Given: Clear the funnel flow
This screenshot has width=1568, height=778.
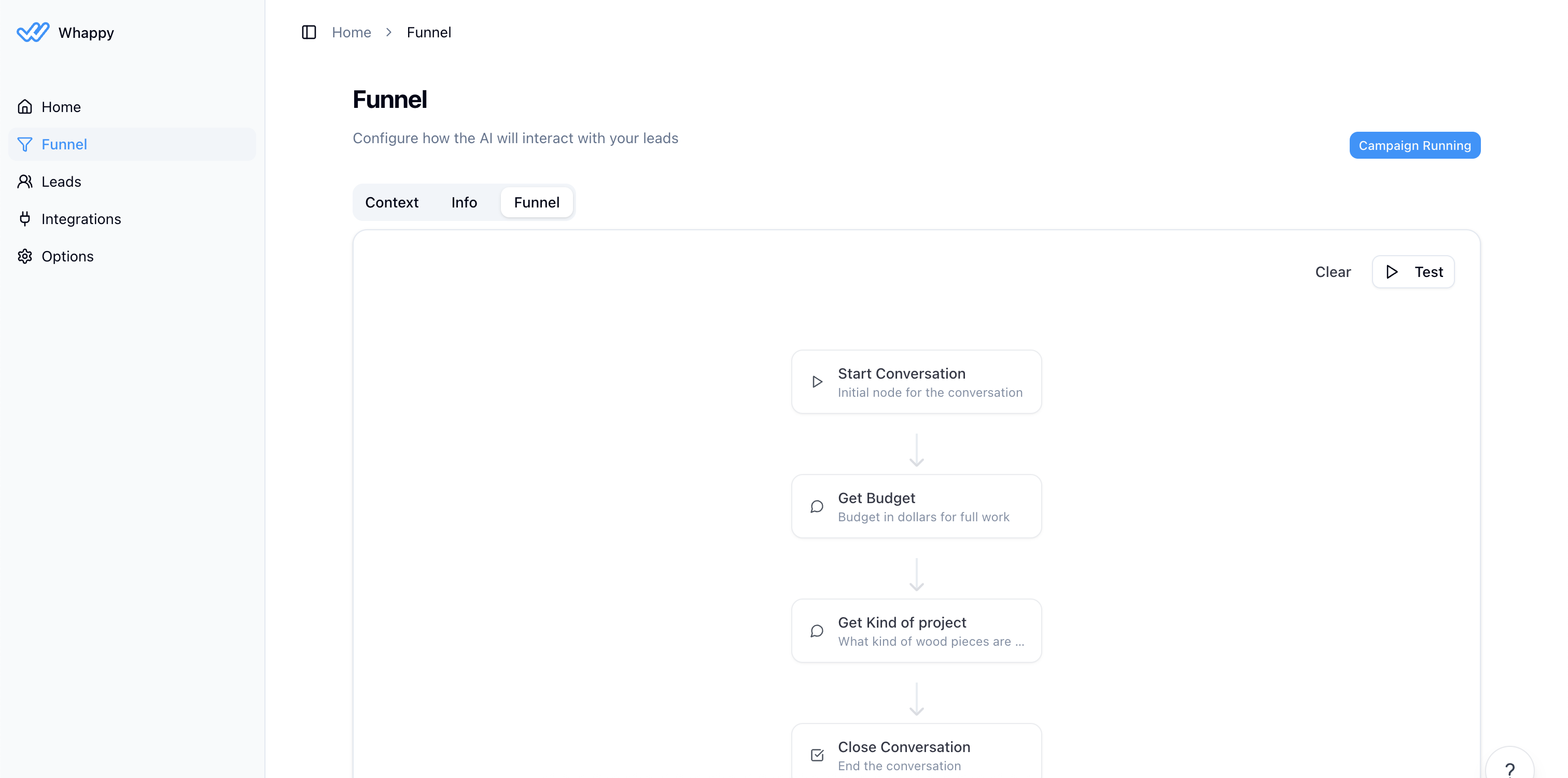Looking at the screenshot, I should (1333, 271).
